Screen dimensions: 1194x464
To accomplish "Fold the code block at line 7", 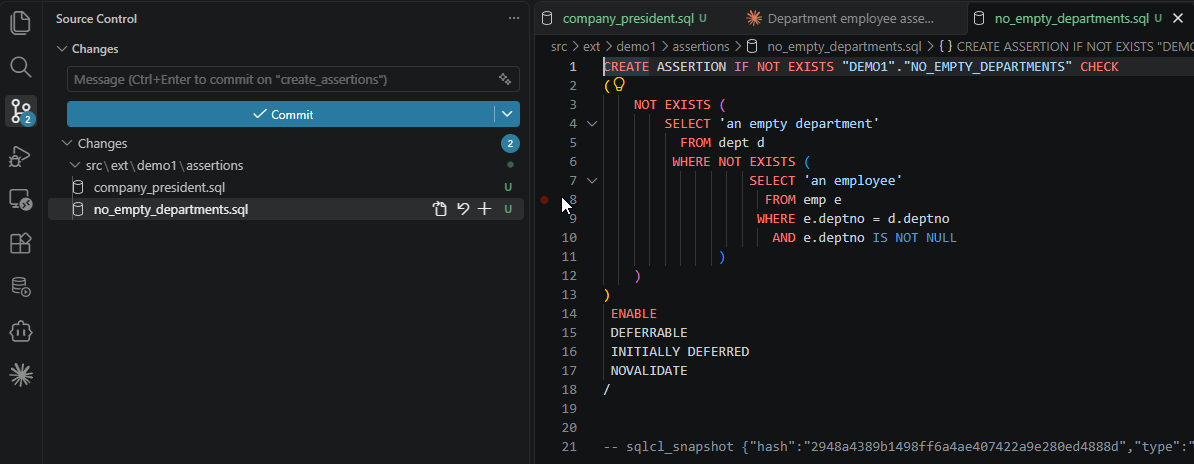I will click(592, 181).
